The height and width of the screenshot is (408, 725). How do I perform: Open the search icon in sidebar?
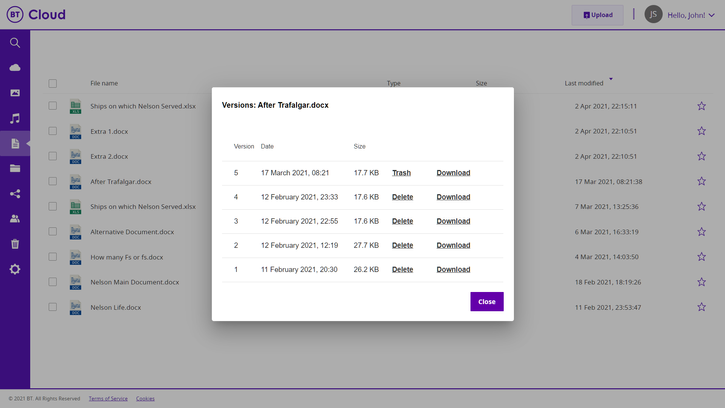15,43
